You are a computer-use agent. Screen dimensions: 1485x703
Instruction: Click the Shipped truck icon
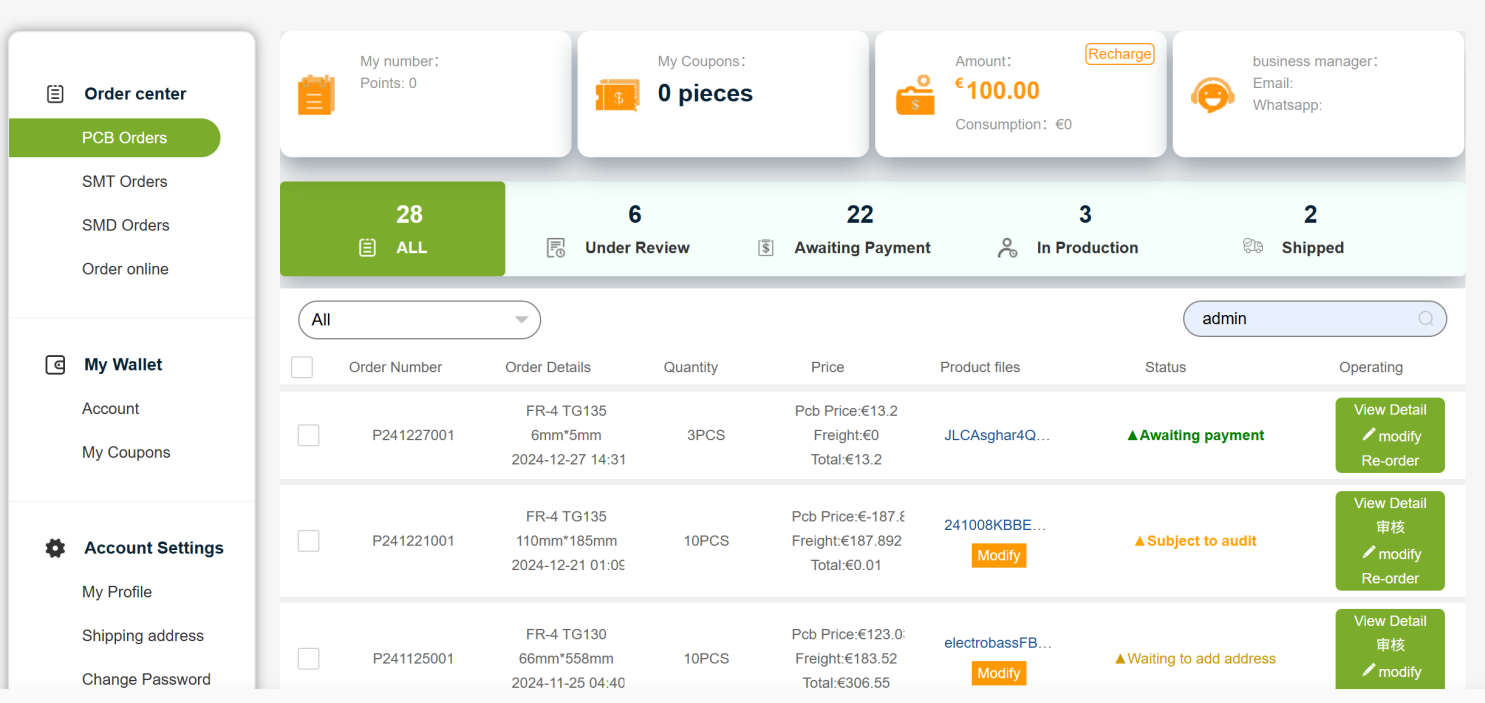1253,247
